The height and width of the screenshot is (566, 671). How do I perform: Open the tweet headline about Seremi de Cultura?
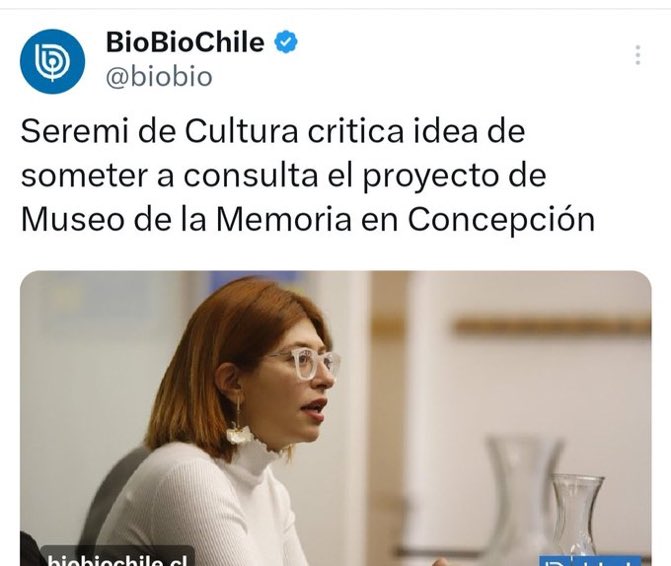point(308,175)
